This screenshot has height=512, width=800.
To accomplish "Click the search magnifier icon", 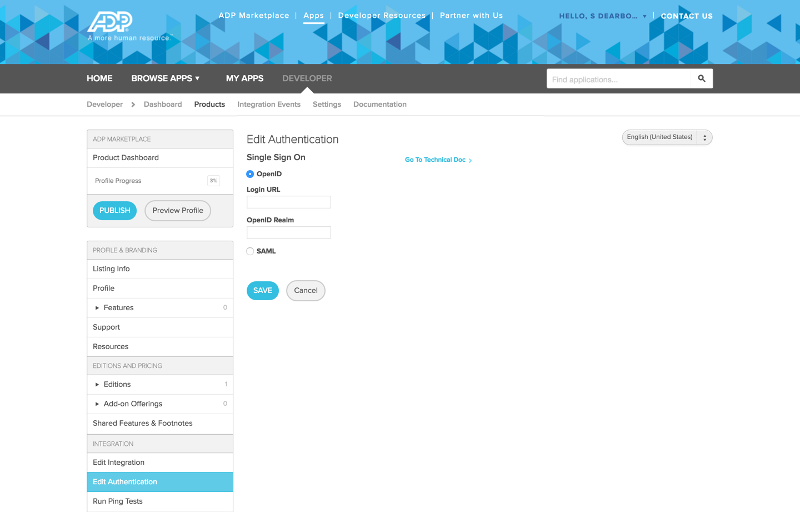I will 702,79.
